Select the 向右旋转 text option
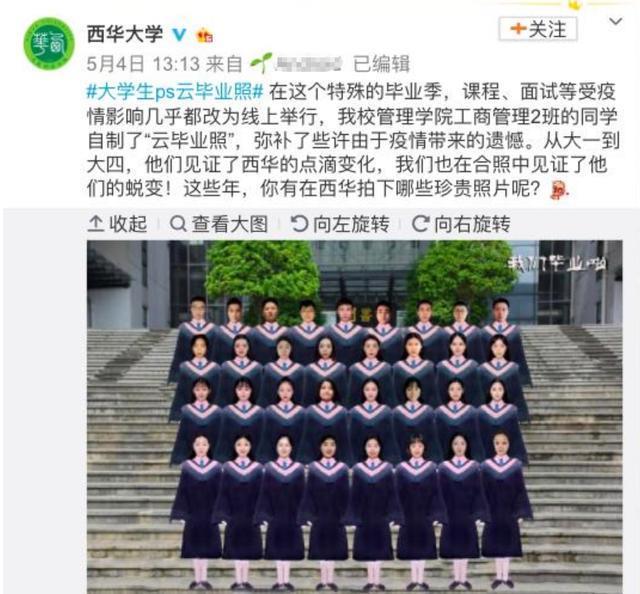The height and width of the screenshot is (594, 640). (472, 224)
